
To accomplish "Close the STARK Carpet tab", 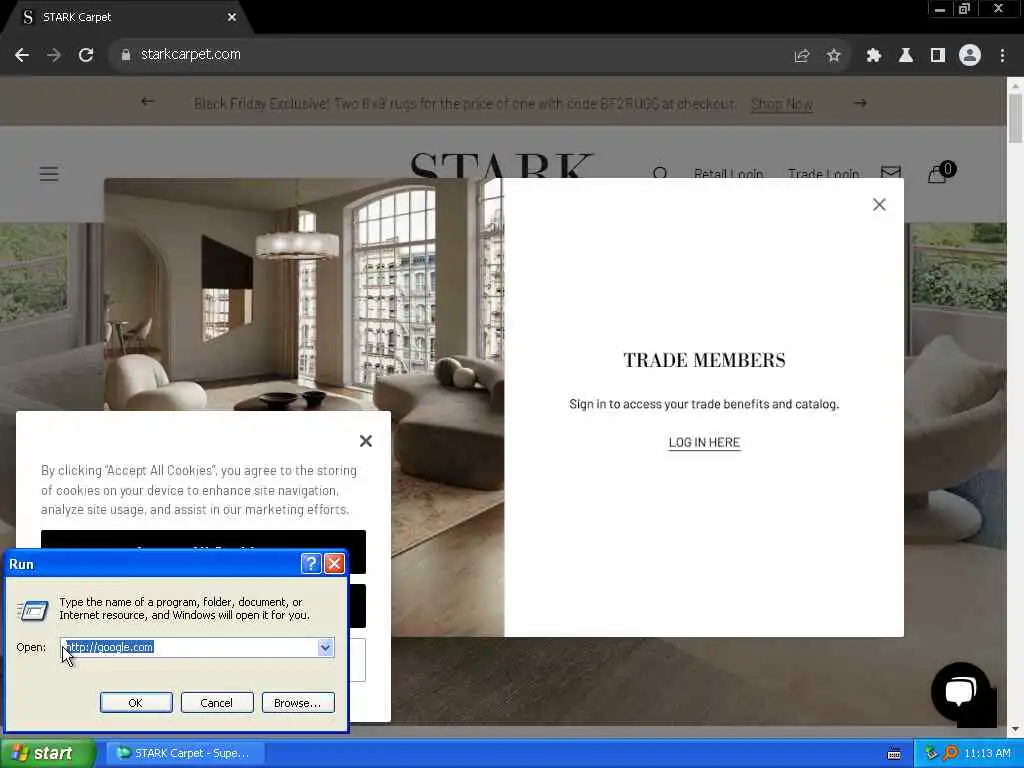I will click(x=232, y=18).
